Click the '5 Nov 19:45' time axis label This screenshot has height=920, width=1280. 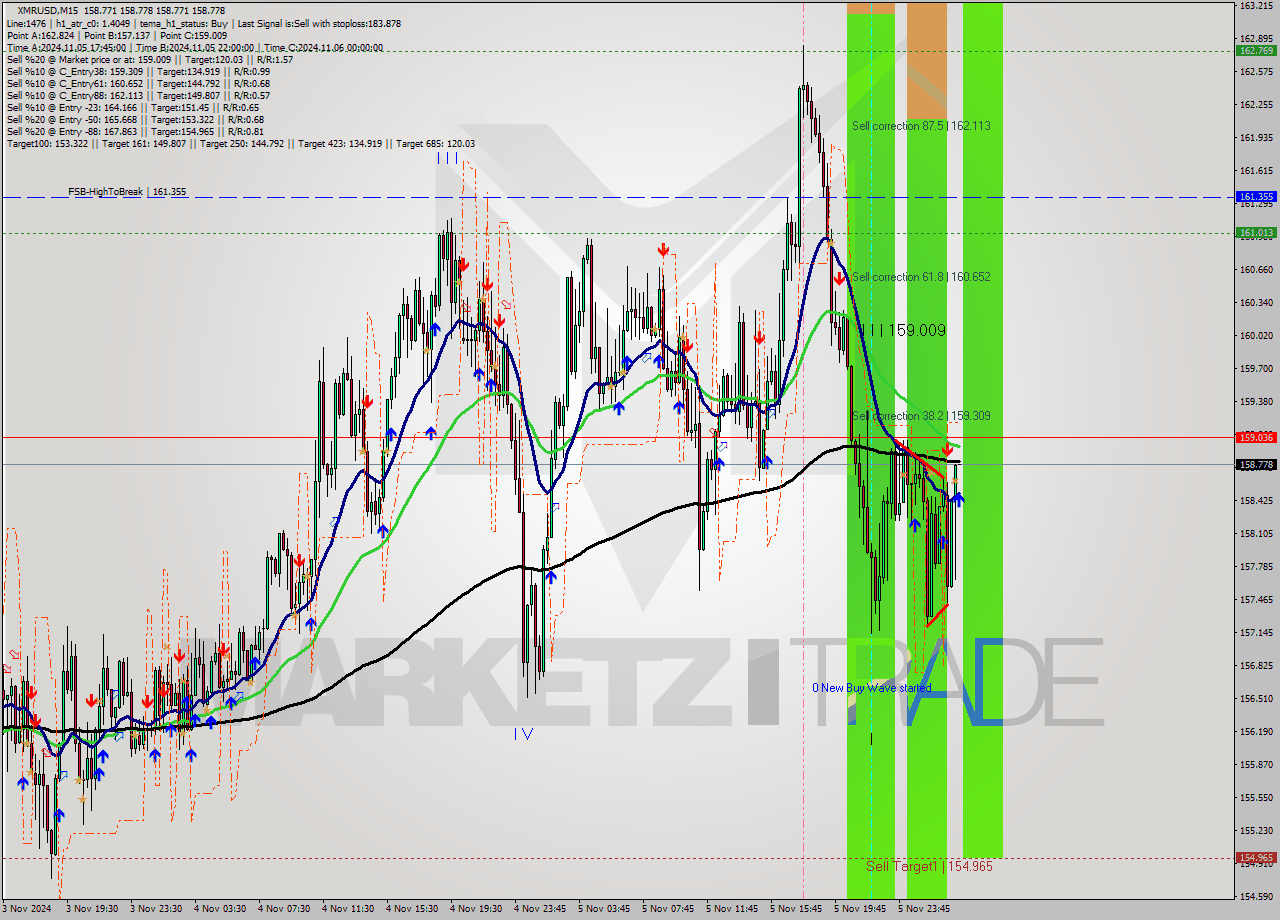tap(860, 909)
